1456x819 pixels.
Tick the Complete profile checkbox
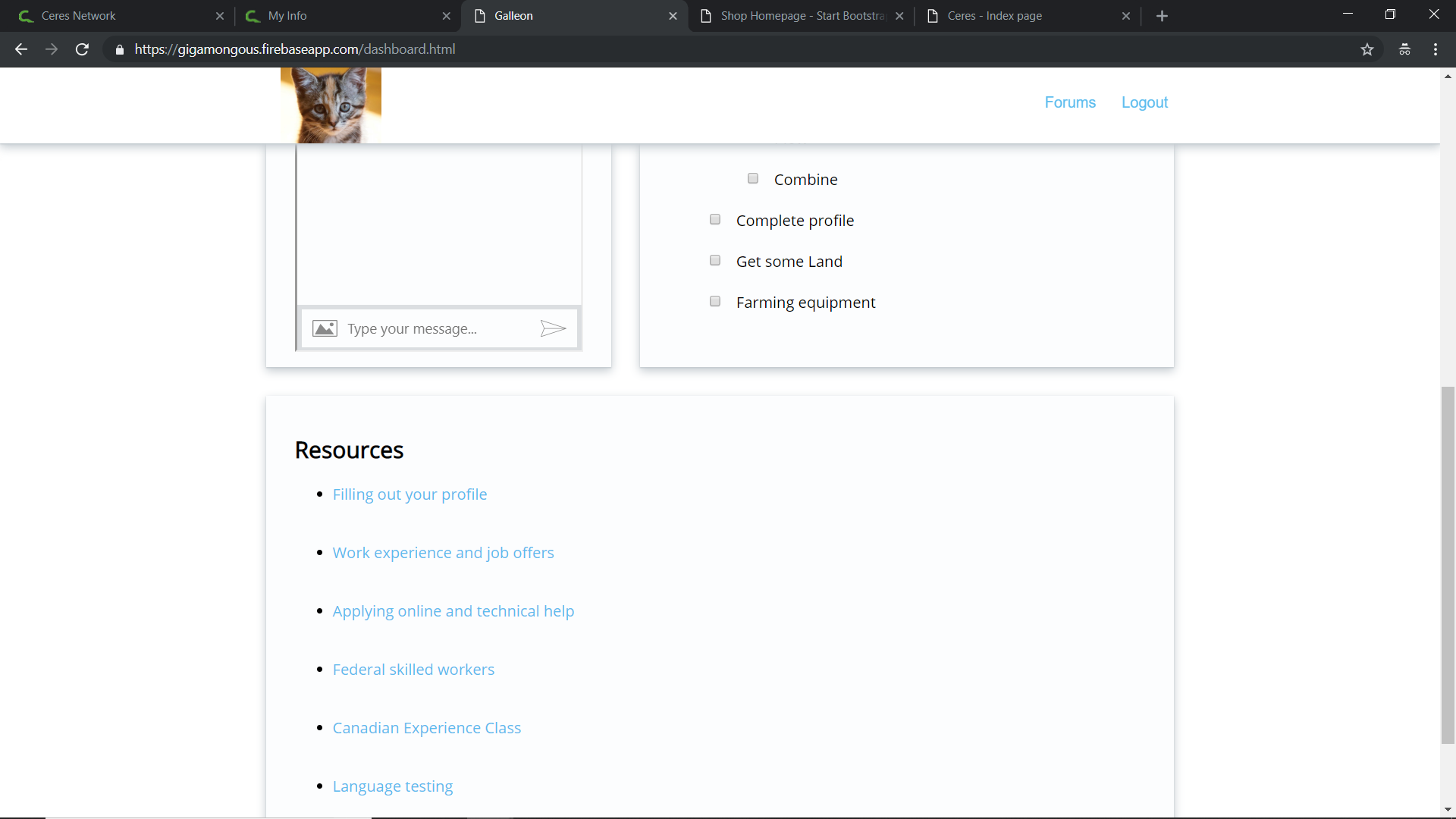pyautogui.click(x=715, y=220)
